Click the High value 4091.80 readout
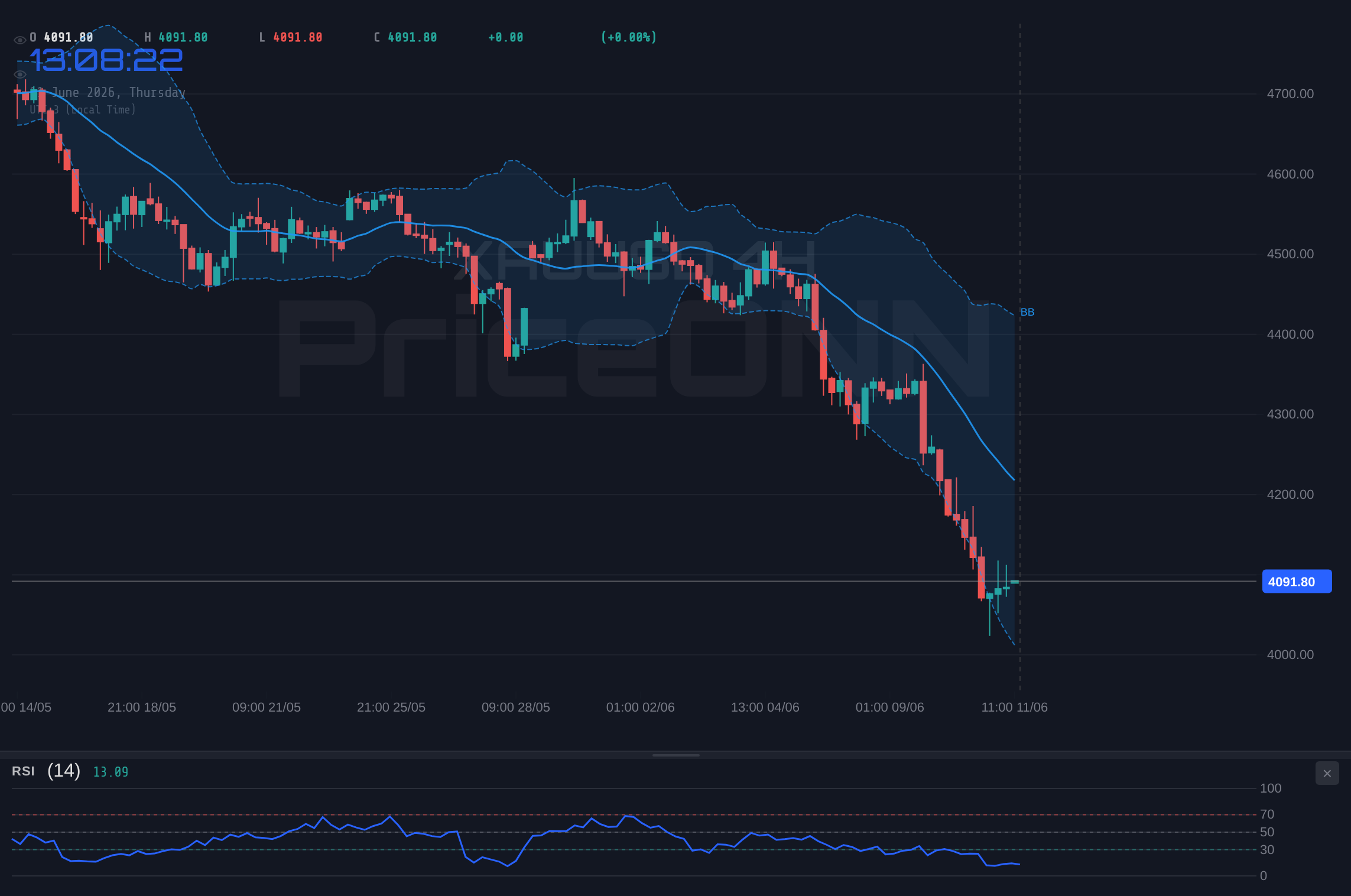Viewport: 1351px width, 896px height. (x=183, y=37)
